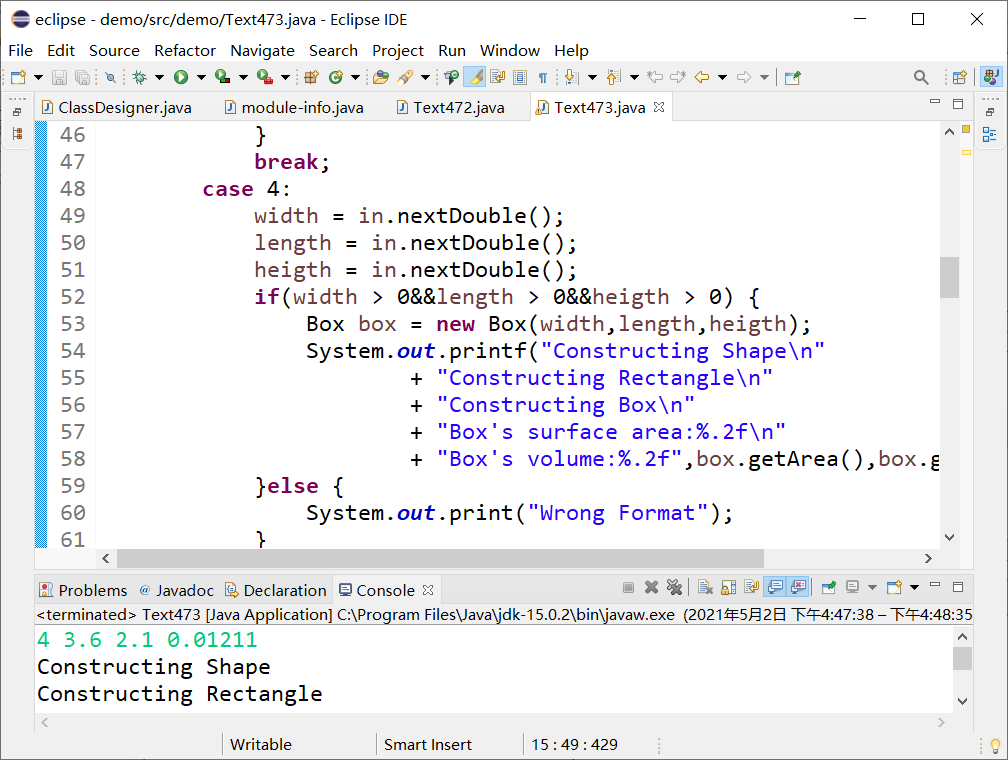Select the Java perspective button
The width and height of the screenshot is (1008, 760).
pos(991,77)
